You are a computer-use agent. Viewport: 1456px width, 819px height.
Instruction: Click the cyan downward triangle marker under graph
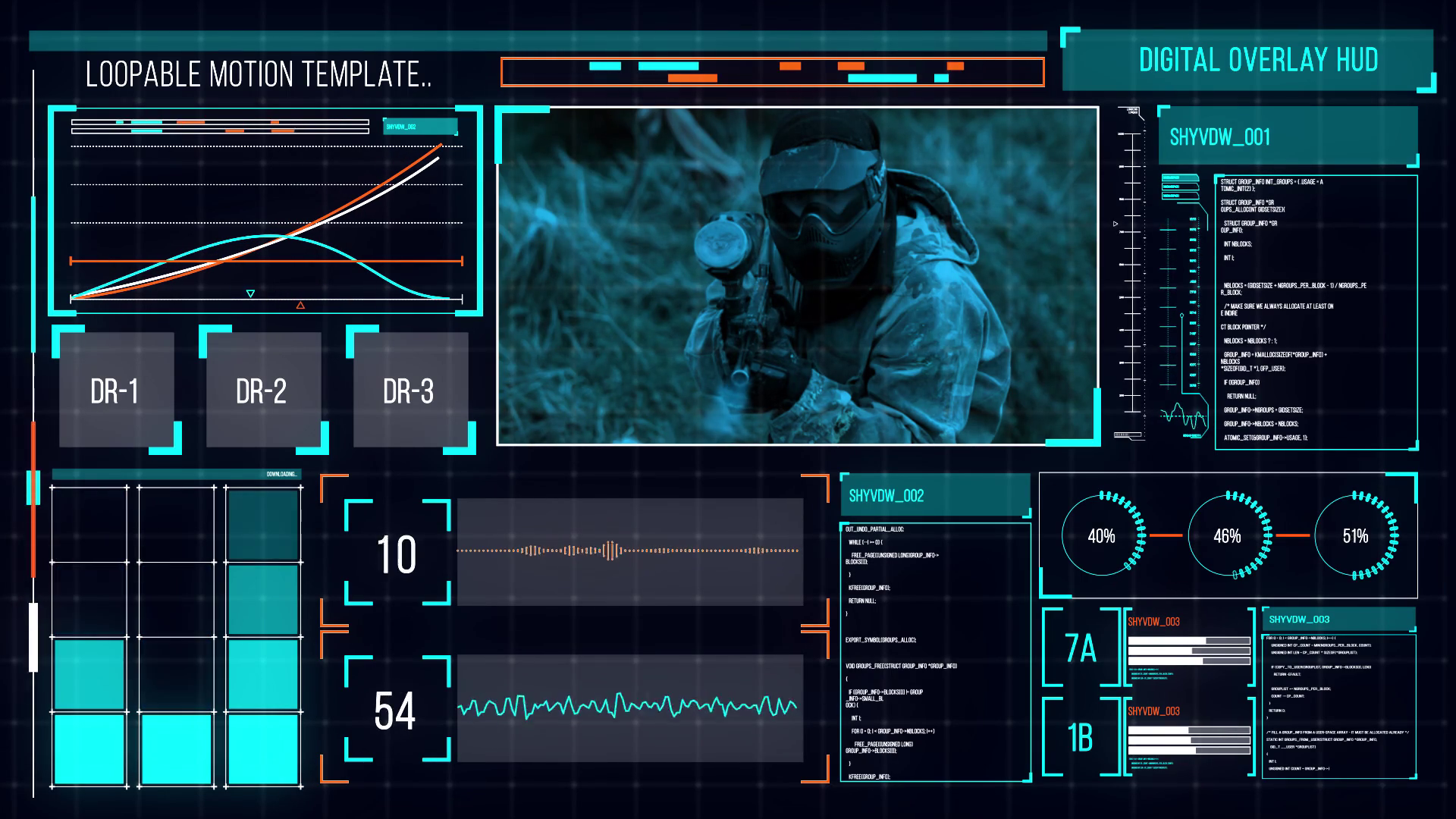pyautogui.click(x=250, y=293)
